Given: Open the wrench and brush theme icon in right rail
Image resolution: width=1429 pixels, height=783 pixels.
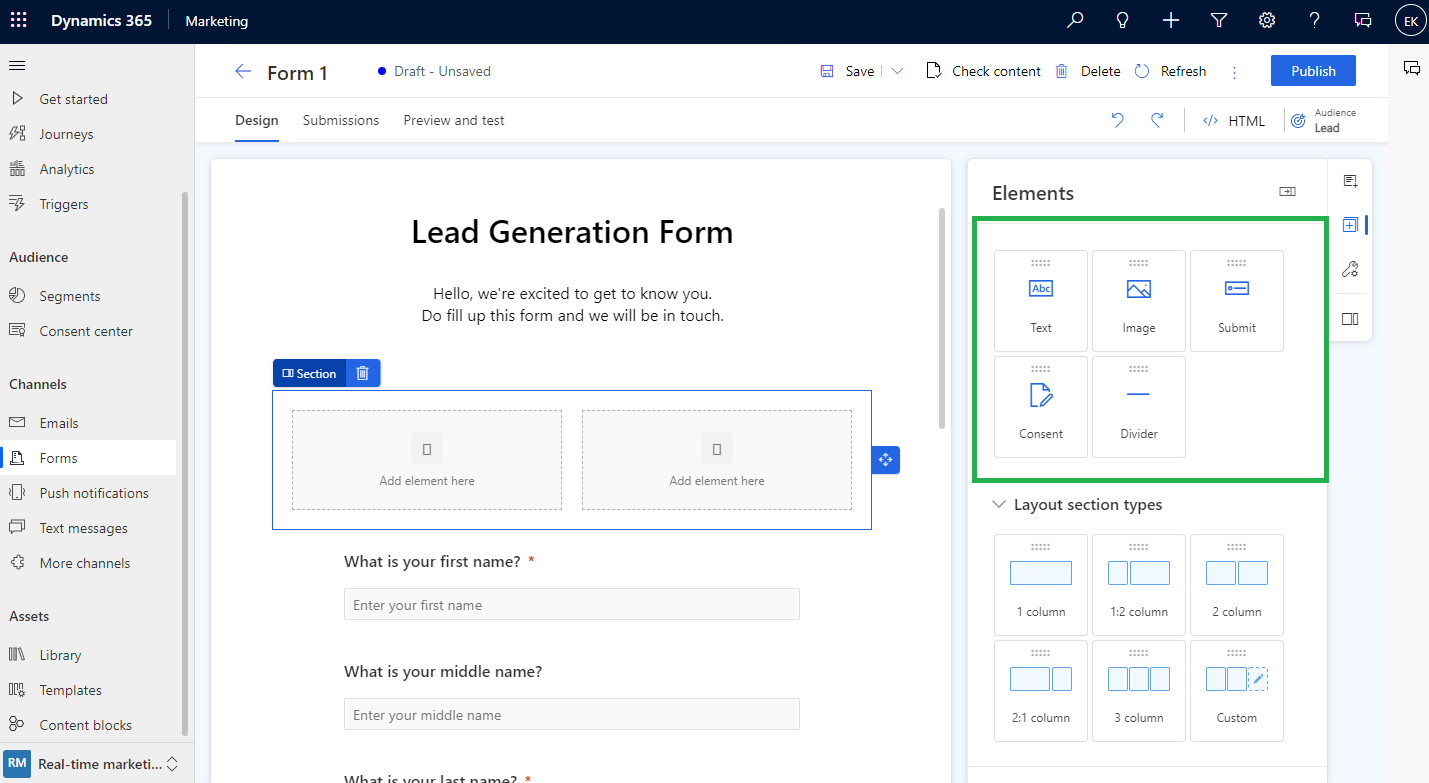Looking at the screenshot, I should click(x=1350, y=269).
